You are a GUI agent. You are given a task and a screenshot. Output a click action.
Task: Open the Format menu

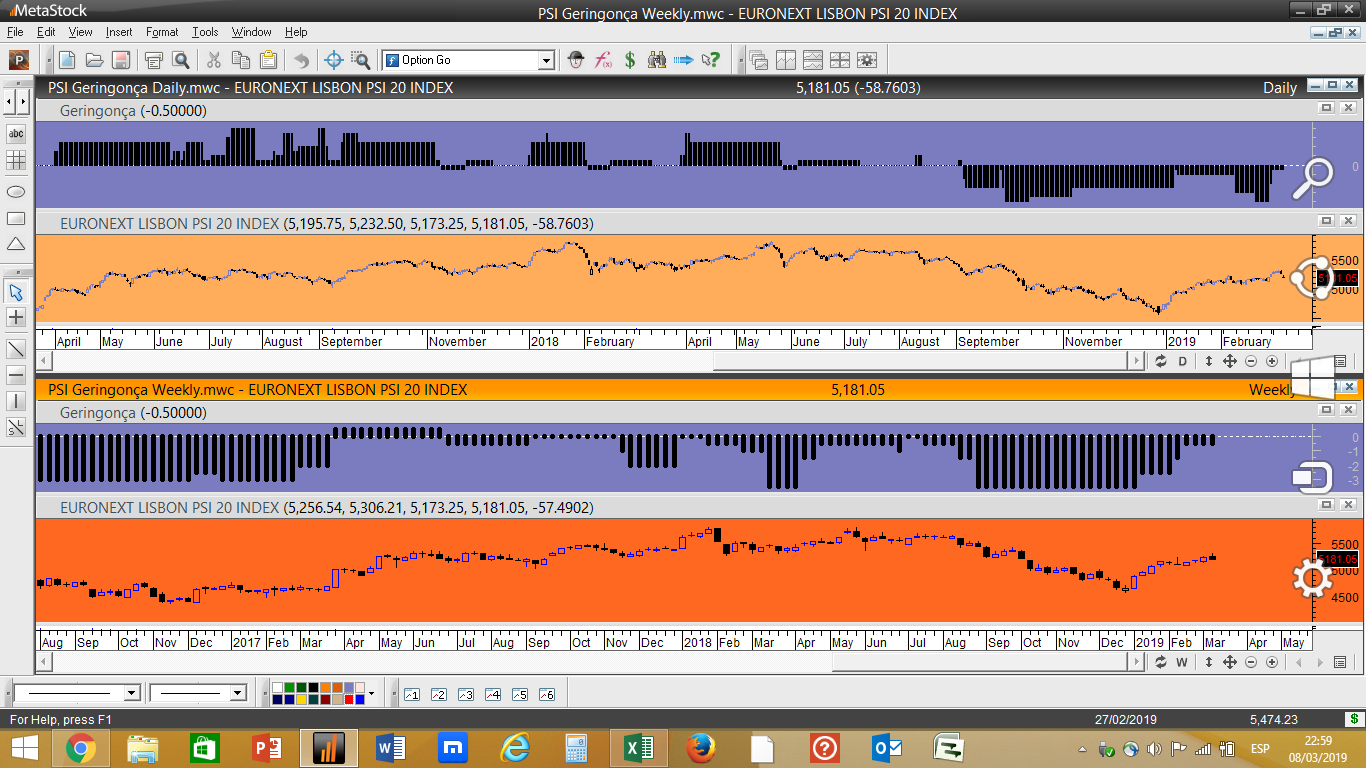click(161, 32)
